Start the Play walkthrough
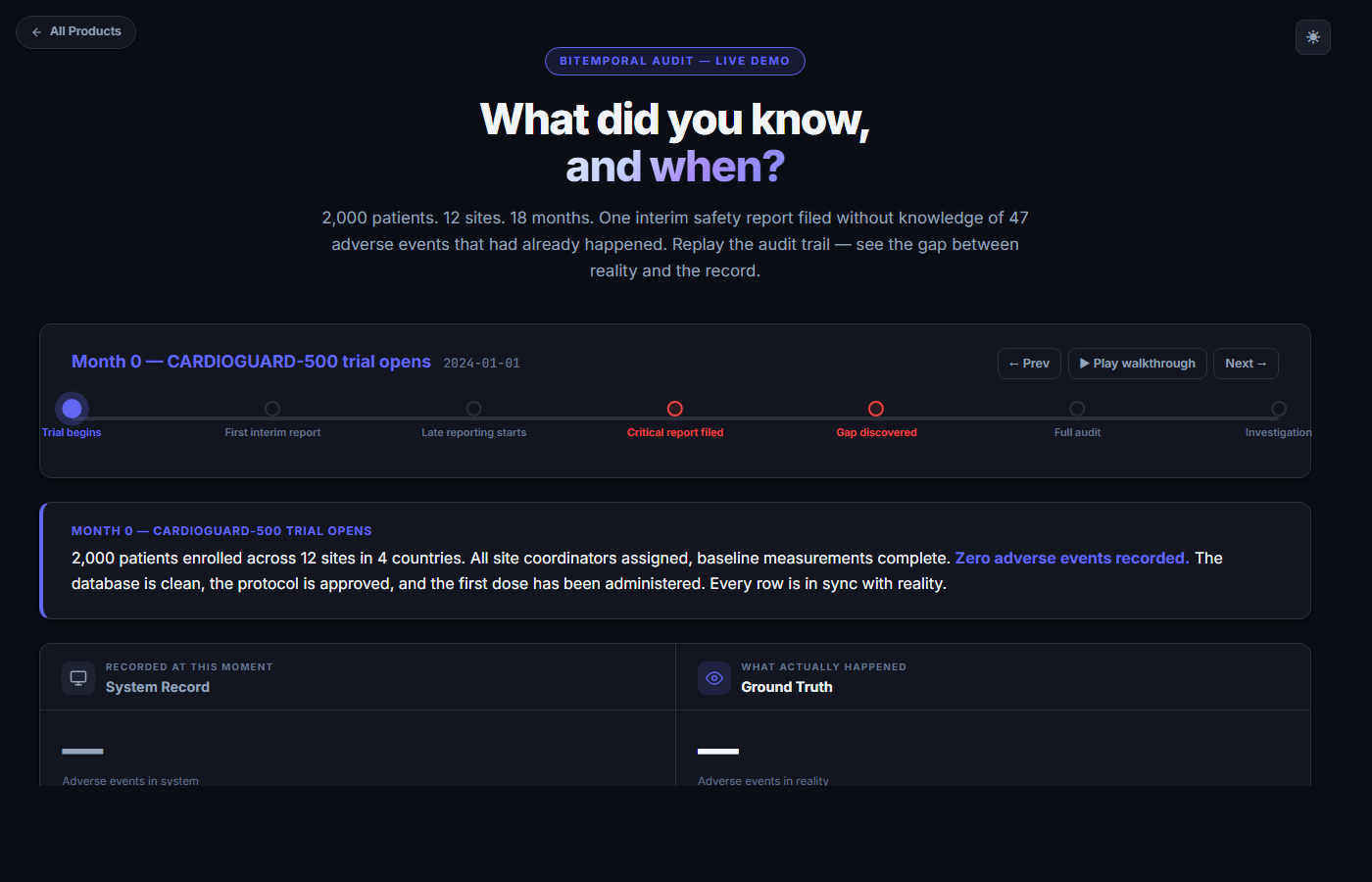 1137,364
